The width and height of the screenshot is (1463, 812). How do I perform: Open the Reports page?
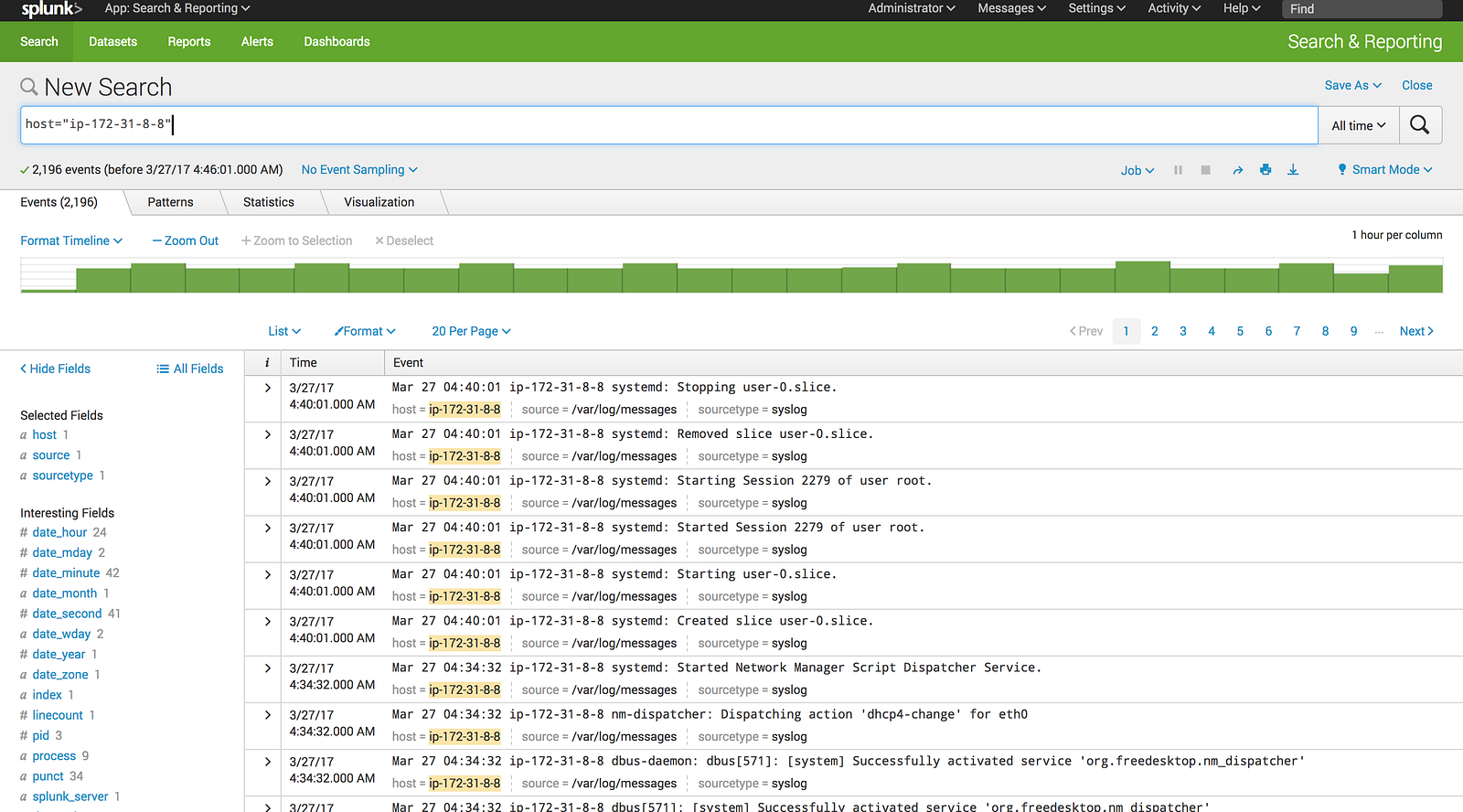coord(189,42)
